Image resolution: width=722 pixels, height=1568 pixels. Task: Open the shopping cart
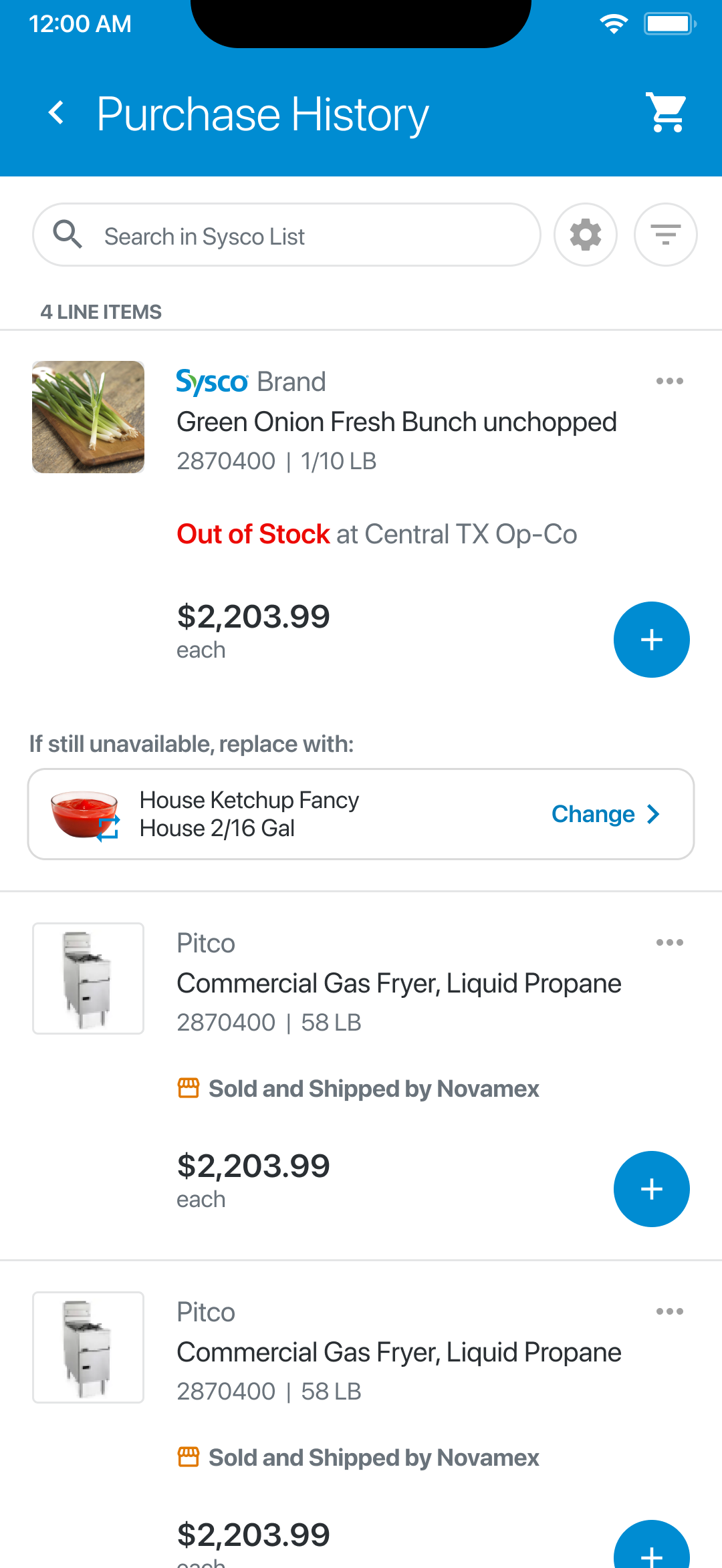[666, 112]
